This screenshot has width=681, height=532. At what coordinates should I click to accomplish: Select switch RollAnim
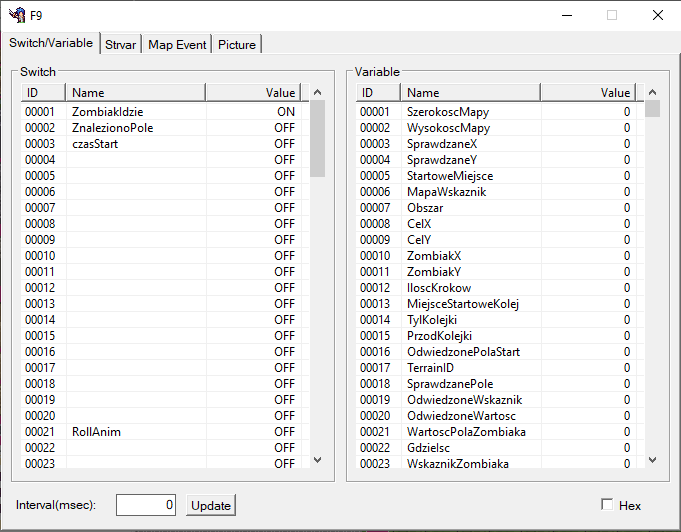165,432
